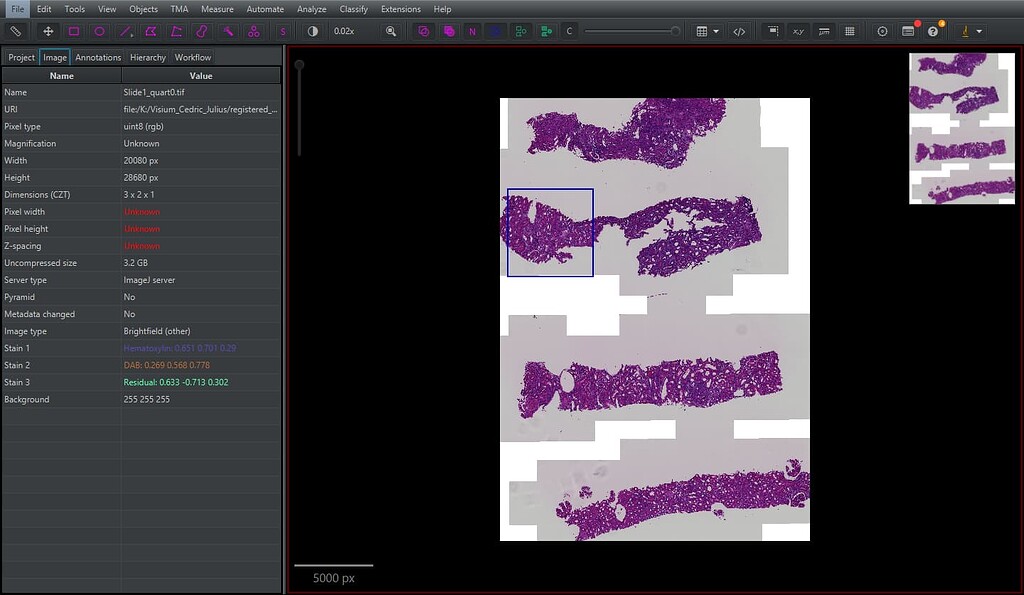Open the TMA grid dropdown arrow
The height and width of the screenshot is (595, 1024).
tap(716, 31)
